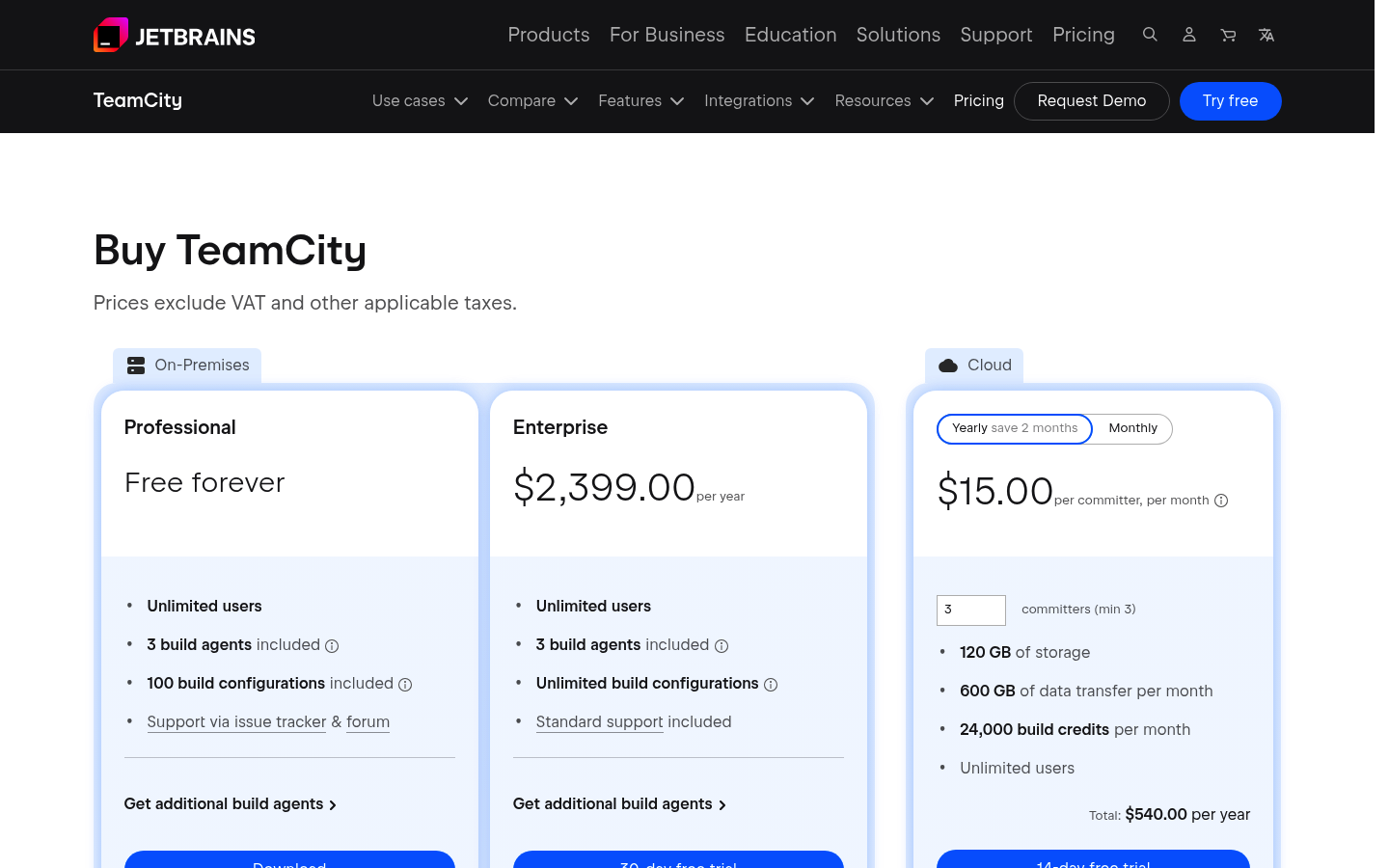Viewport: 1389px width, 868px height.
Task: Get additional build agents under Enterprise
Action: click(x=619, y=804)
